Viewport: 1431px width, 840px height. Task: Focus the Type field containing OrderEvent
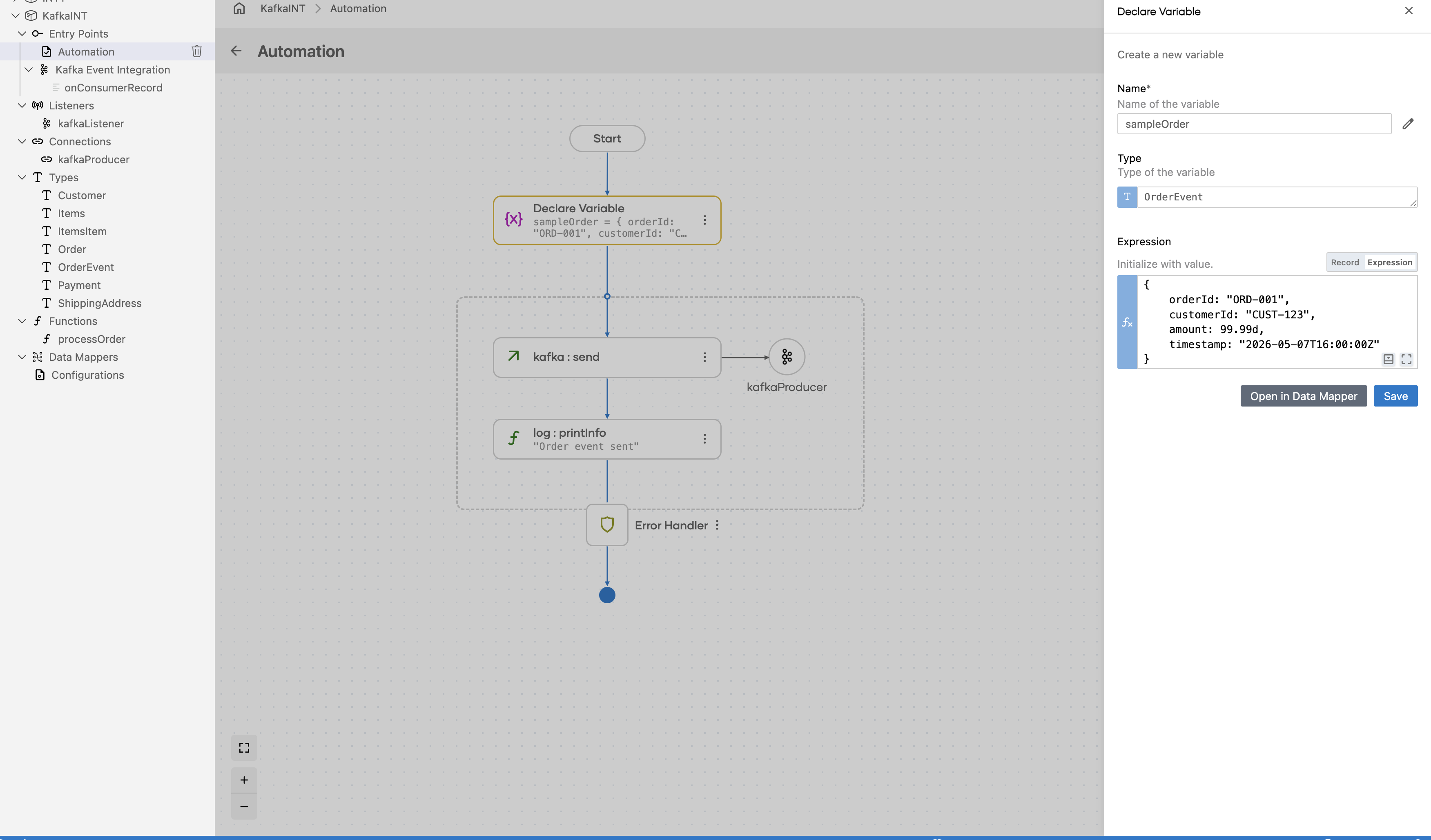click(x=1277, y=197)
